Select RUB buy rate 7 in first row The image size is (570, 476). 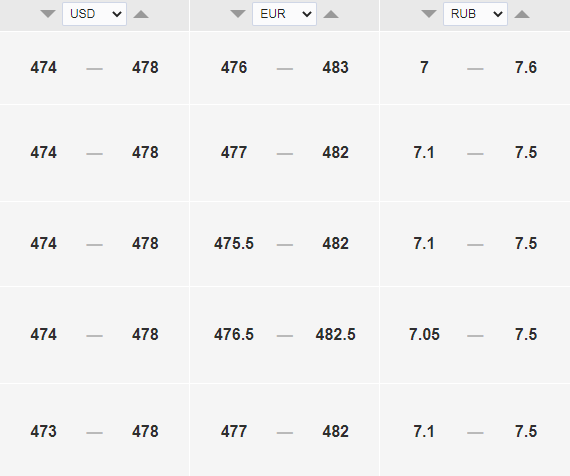424,68
